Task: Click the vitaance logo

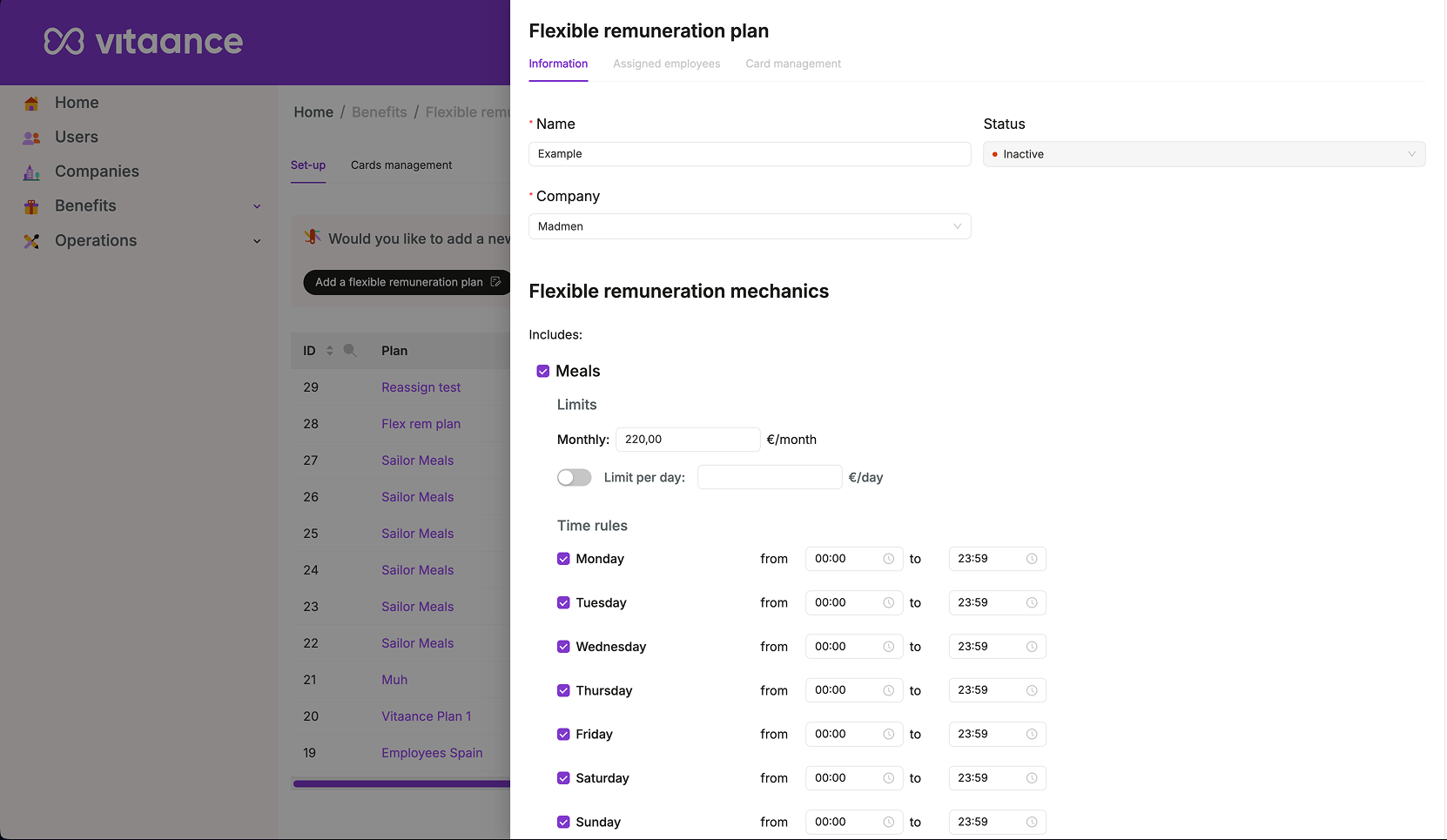Action: 142,42
